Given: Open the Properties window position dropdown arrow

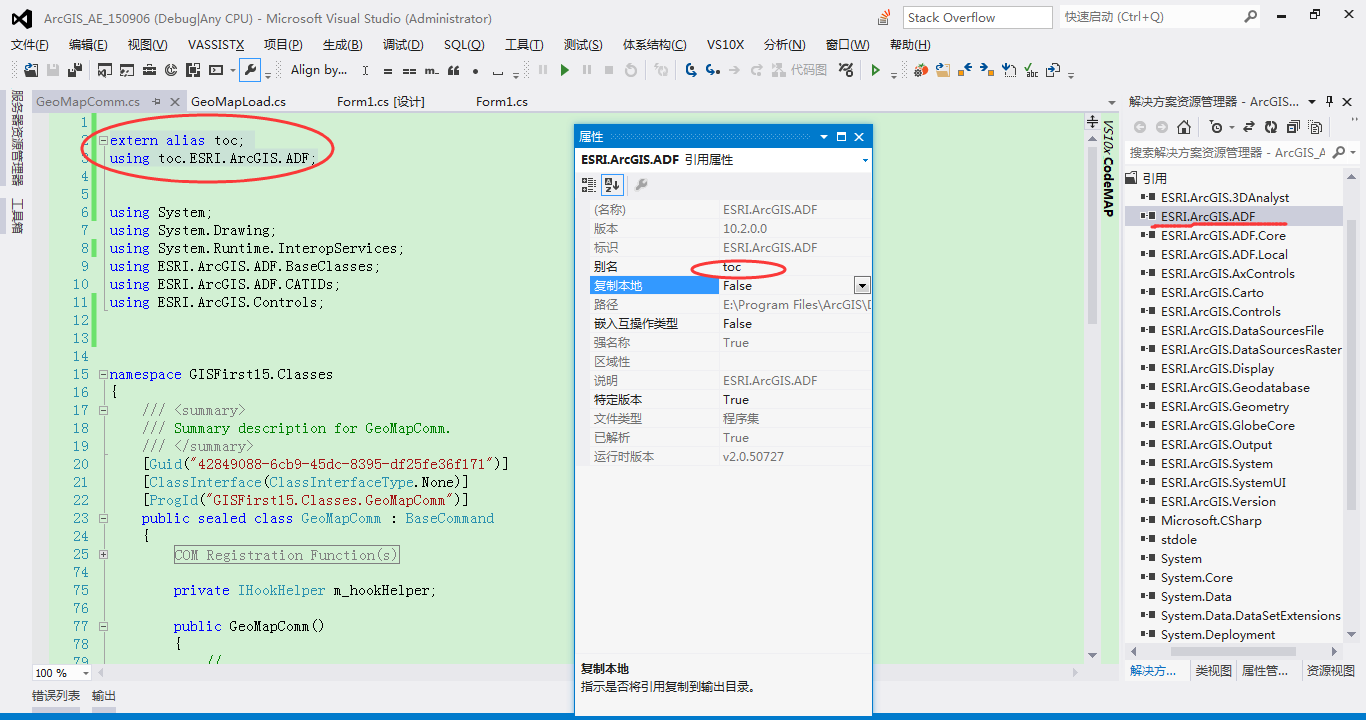Looking at the screenshot, I should [x=824, y=137].
